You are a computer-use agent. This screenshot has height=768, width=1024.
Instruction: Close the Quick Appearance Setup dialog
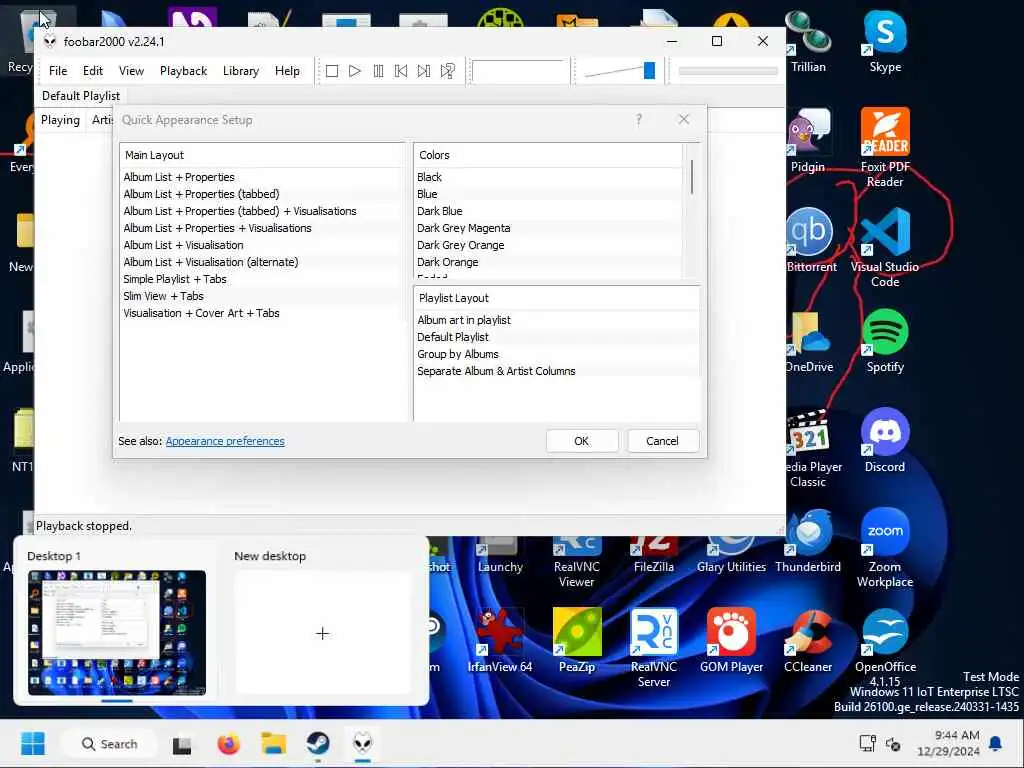[x=684, y=120]
